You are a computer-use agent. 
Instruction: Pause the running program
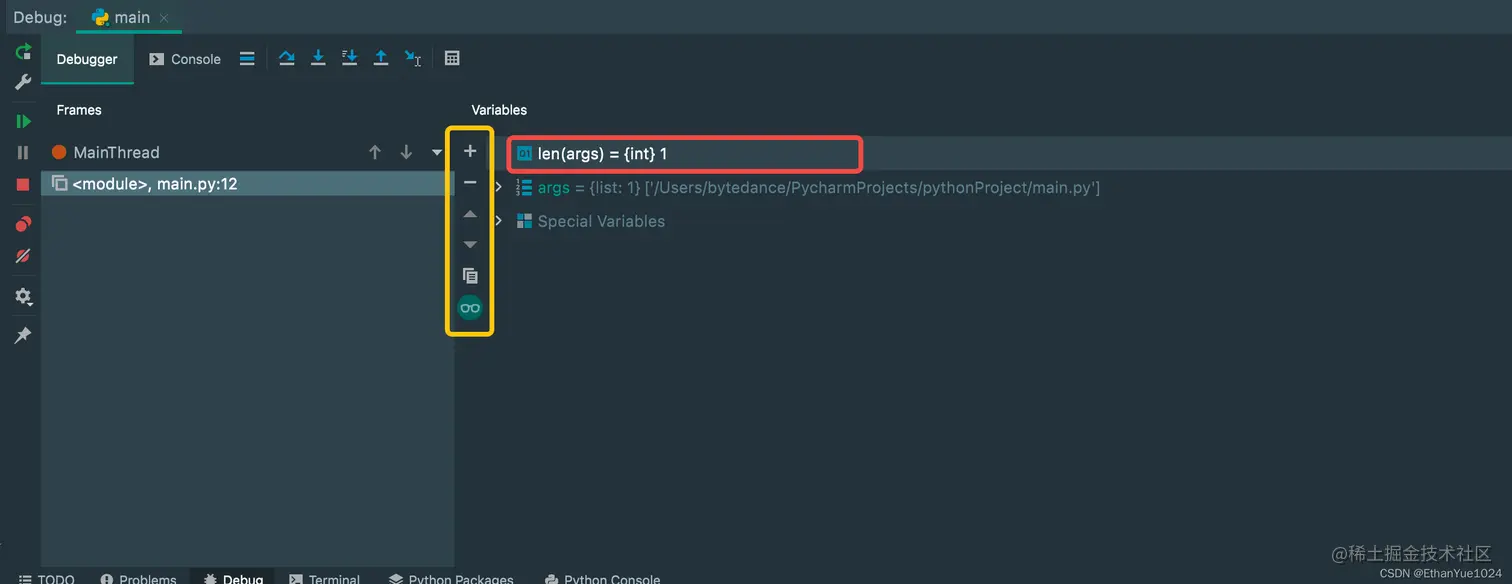click(23, 153)
